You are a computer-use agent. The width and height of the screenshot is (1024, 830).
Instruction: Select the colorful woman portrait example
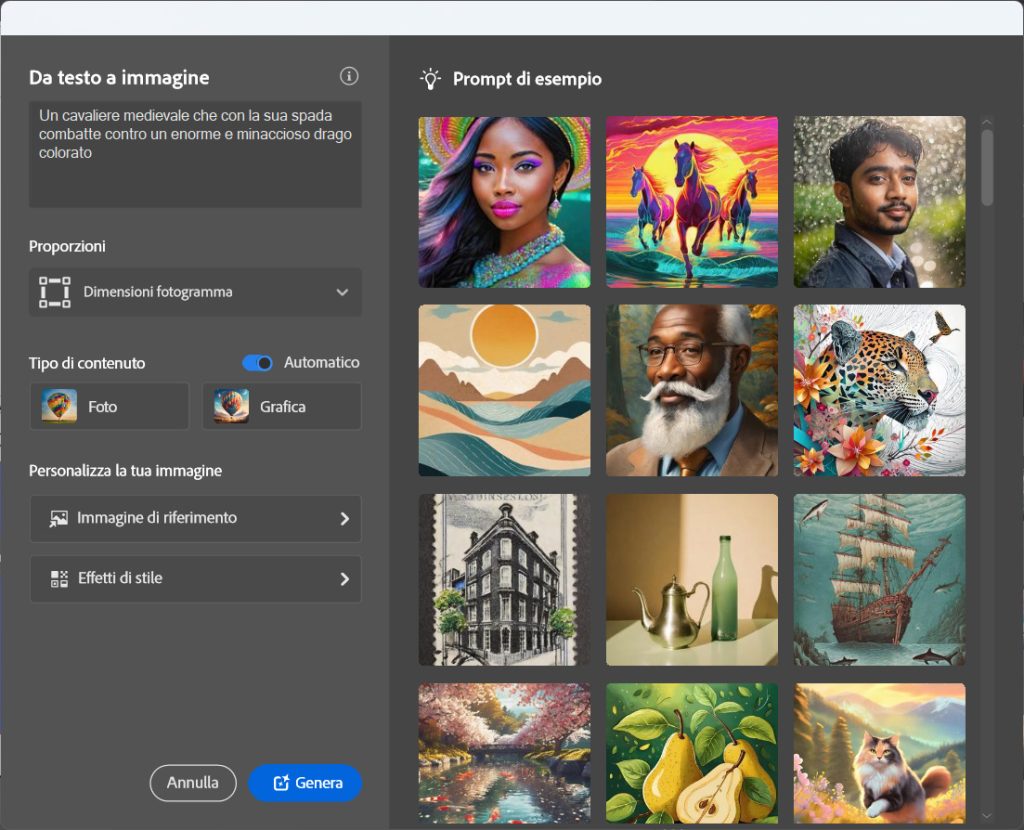click(x=504, y=202)
